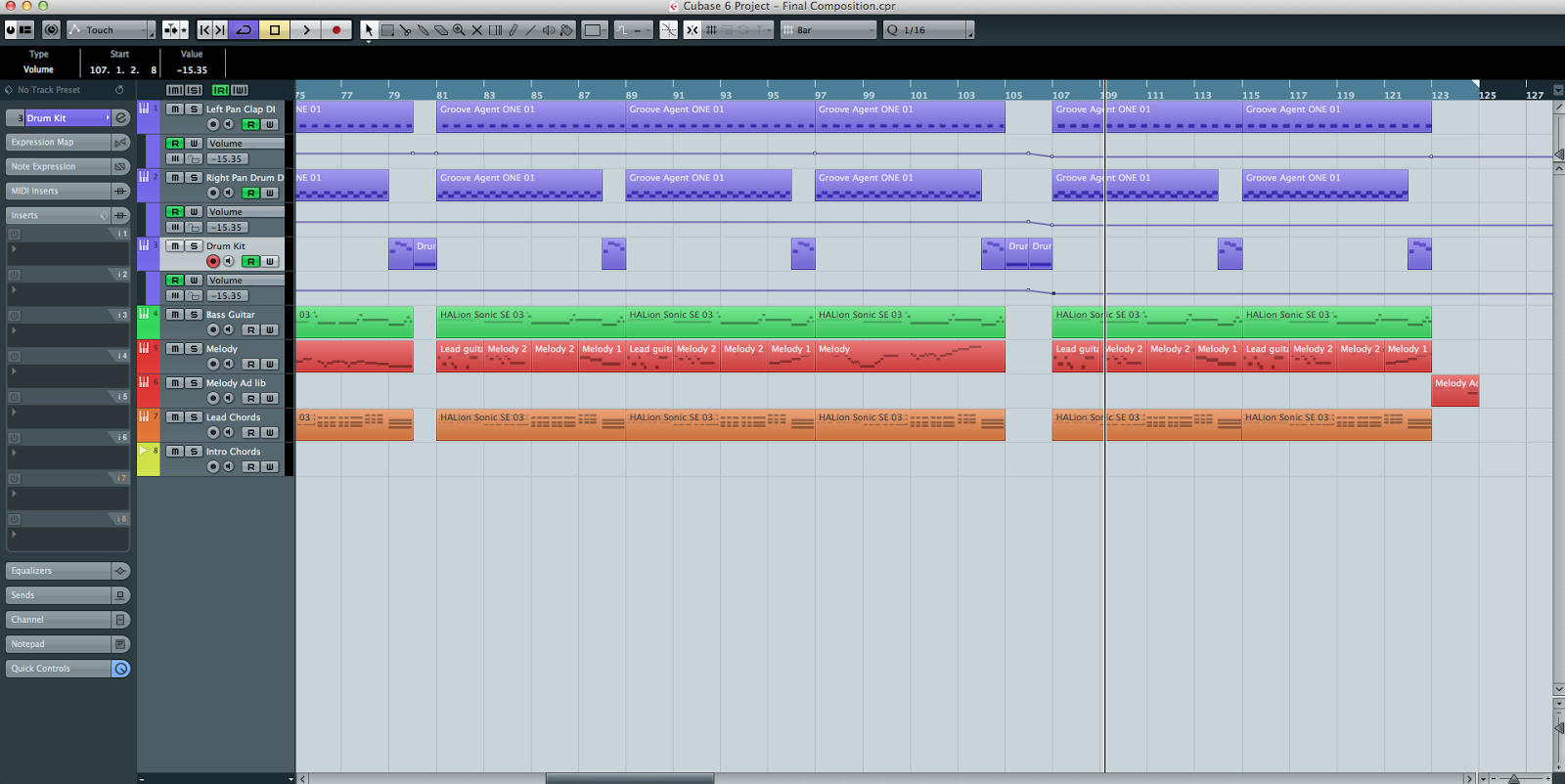Viewport: 1565px width, 784px height.
Task: Pick the Time Warp tool
Action: click(495, 30)
